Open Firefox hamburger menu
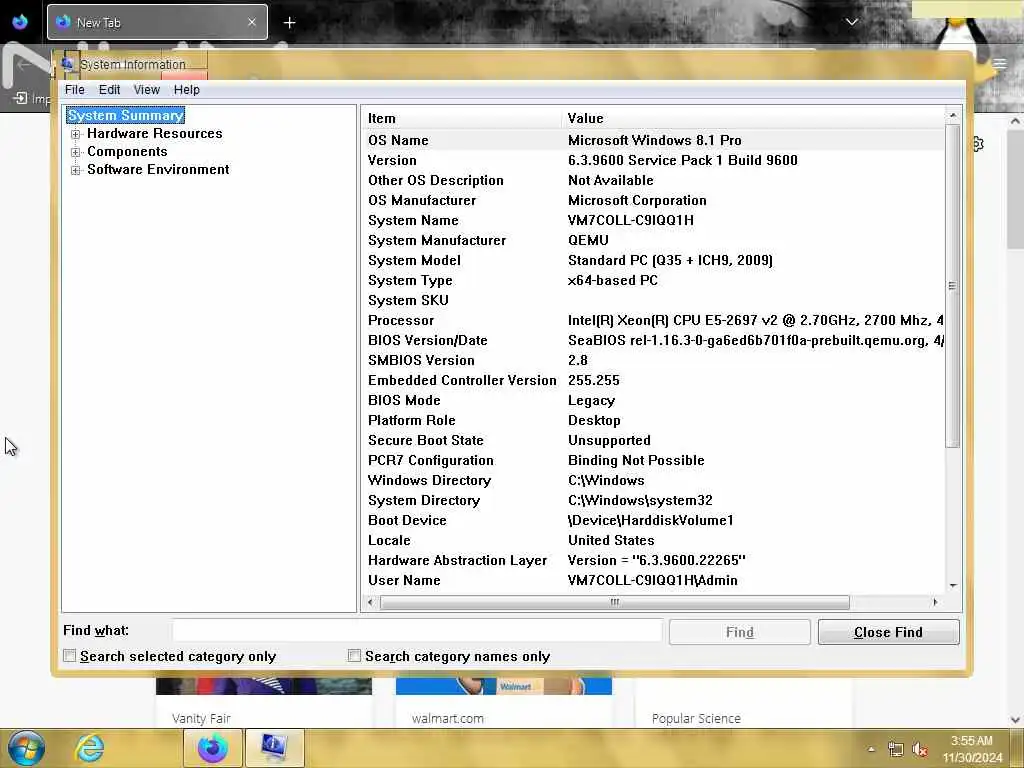This screenshot has height=768, width=1024. coord(999,64)
